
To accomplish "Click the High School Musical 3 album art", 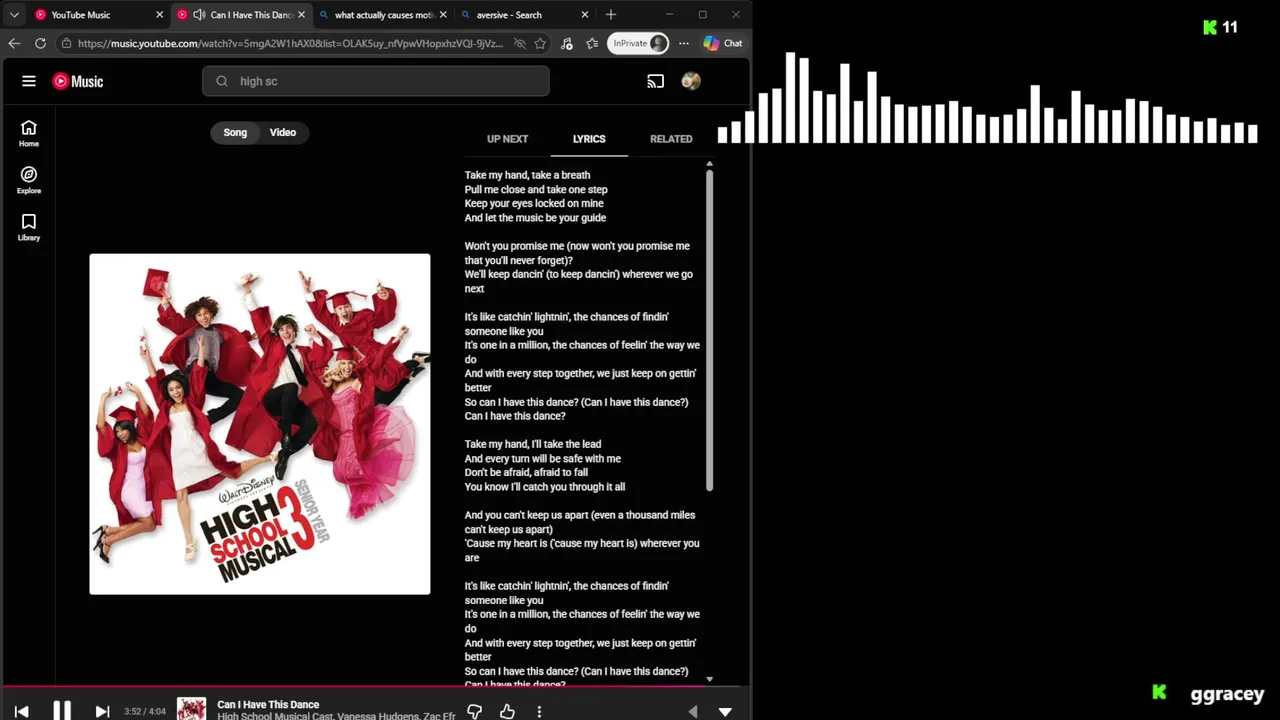I will point(260,424).
